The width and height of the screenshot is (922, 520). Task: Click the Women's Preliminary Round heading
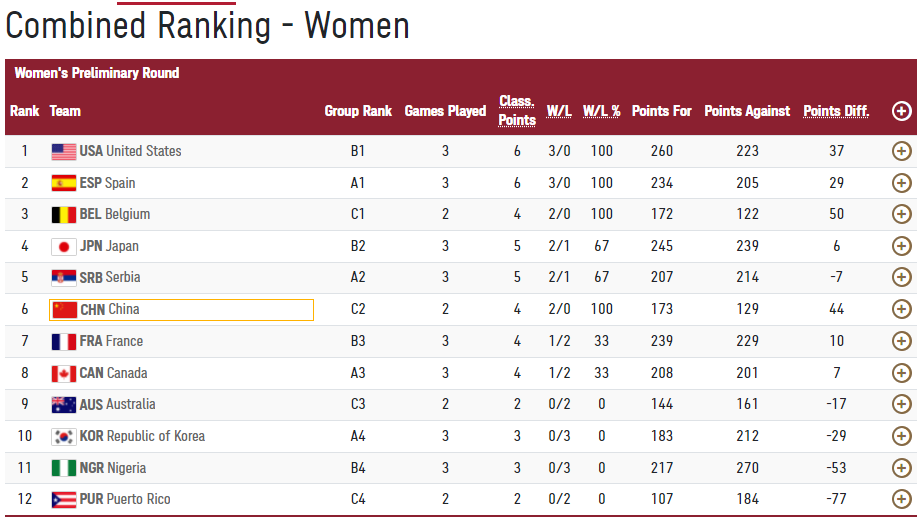pos(97,73)
